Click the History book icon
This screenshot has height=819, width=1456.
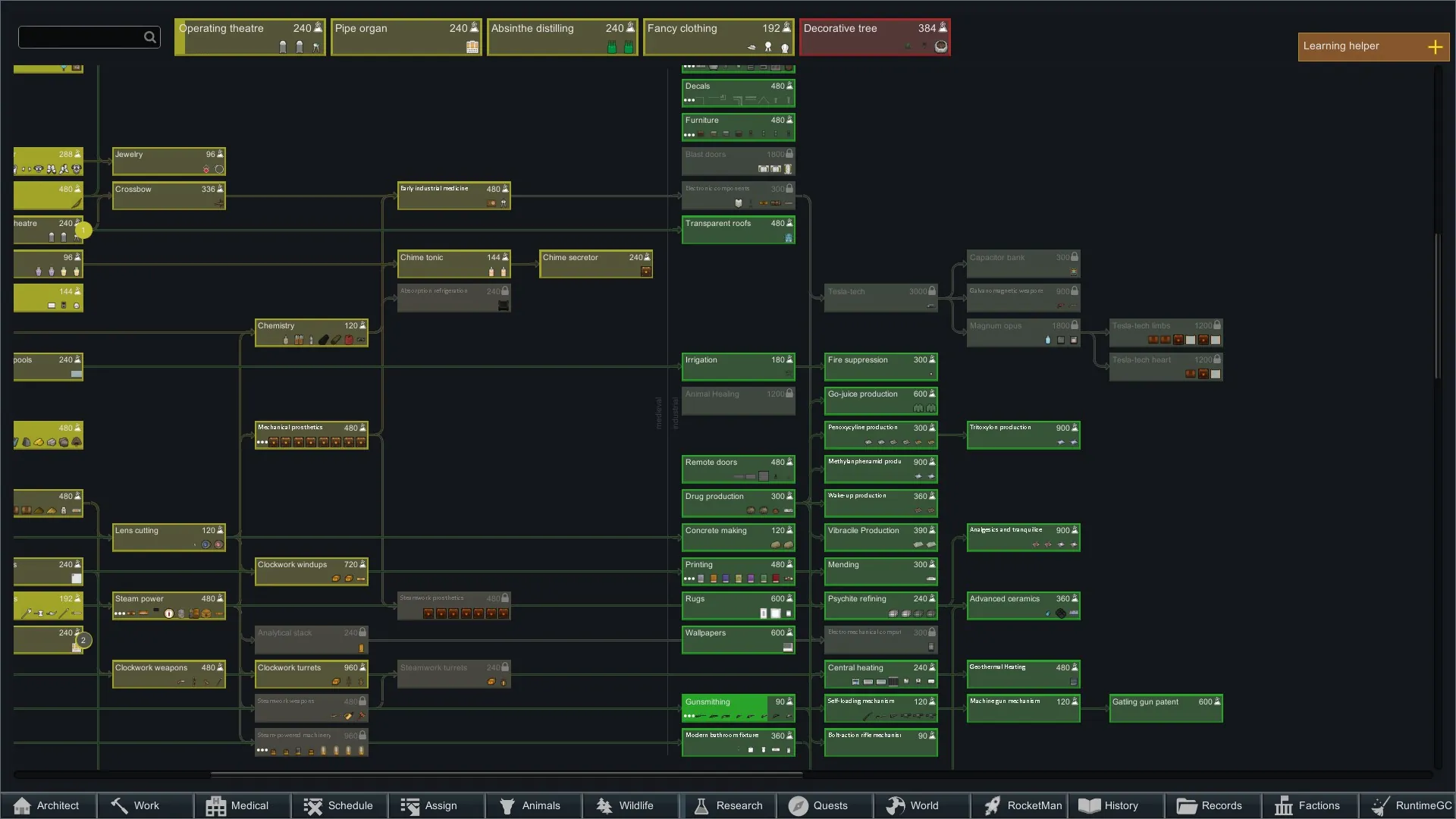pos(1090,805)
